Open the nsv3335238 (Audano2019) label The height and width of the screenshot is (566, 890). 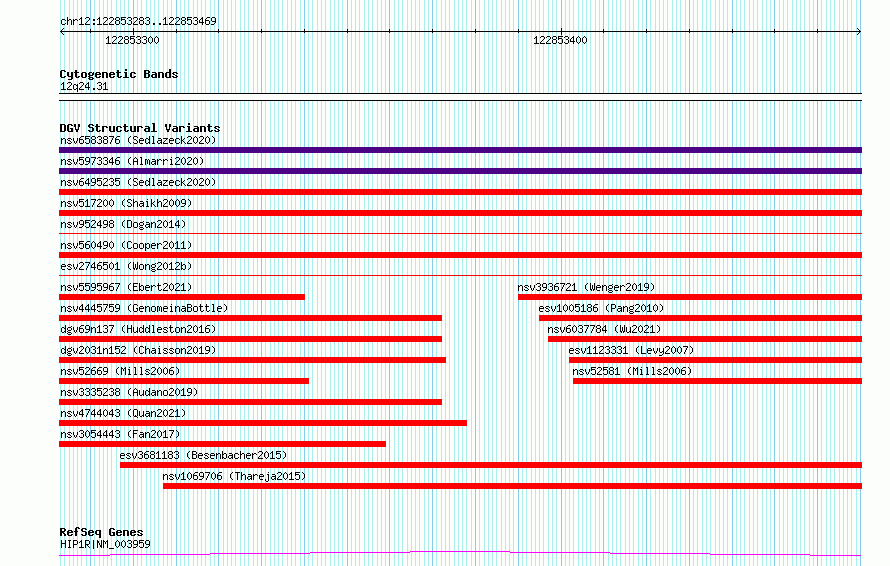click(x=129, y=392)
